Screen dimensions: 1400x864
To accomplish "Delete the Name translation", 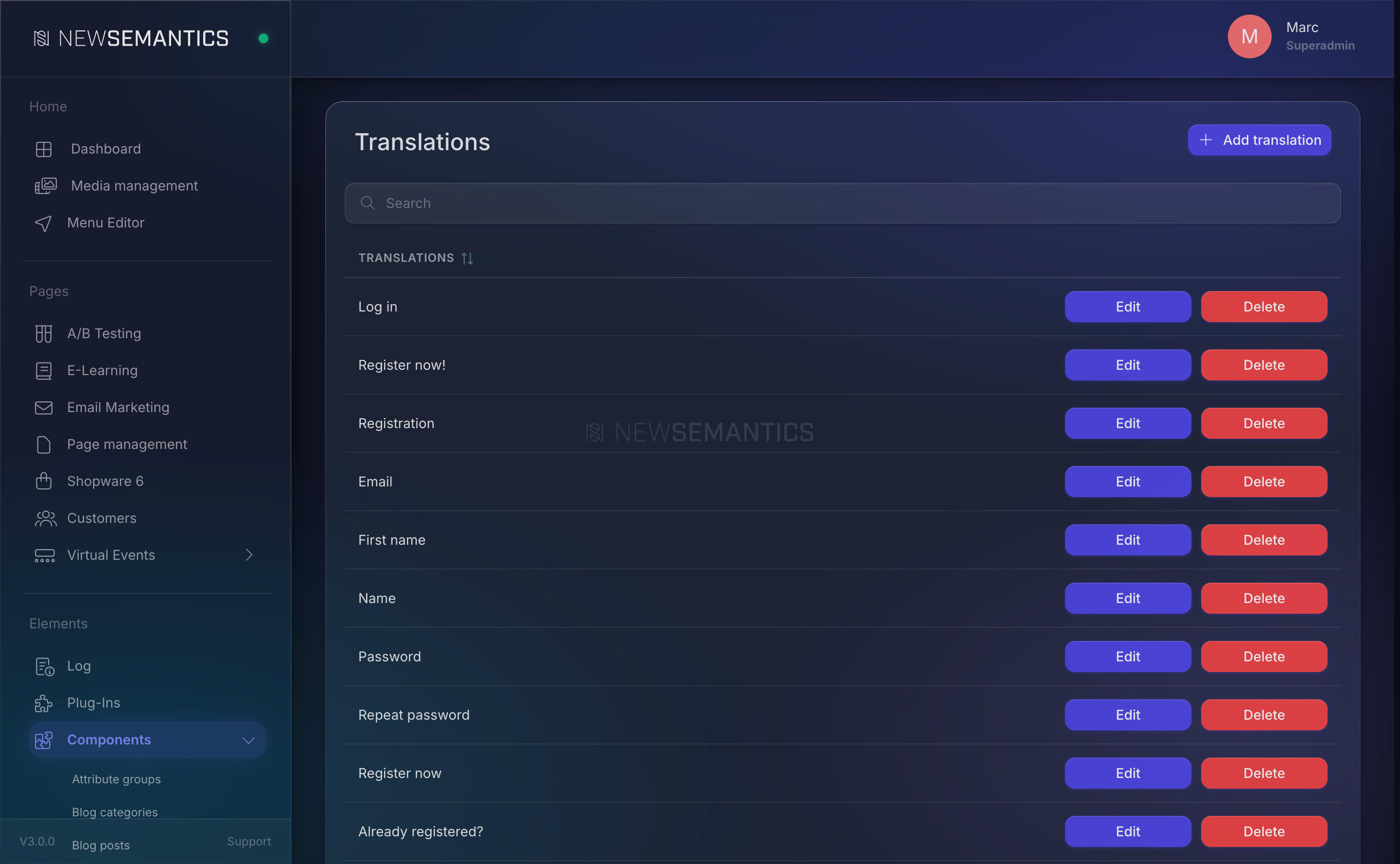I will click(1264, 598).
